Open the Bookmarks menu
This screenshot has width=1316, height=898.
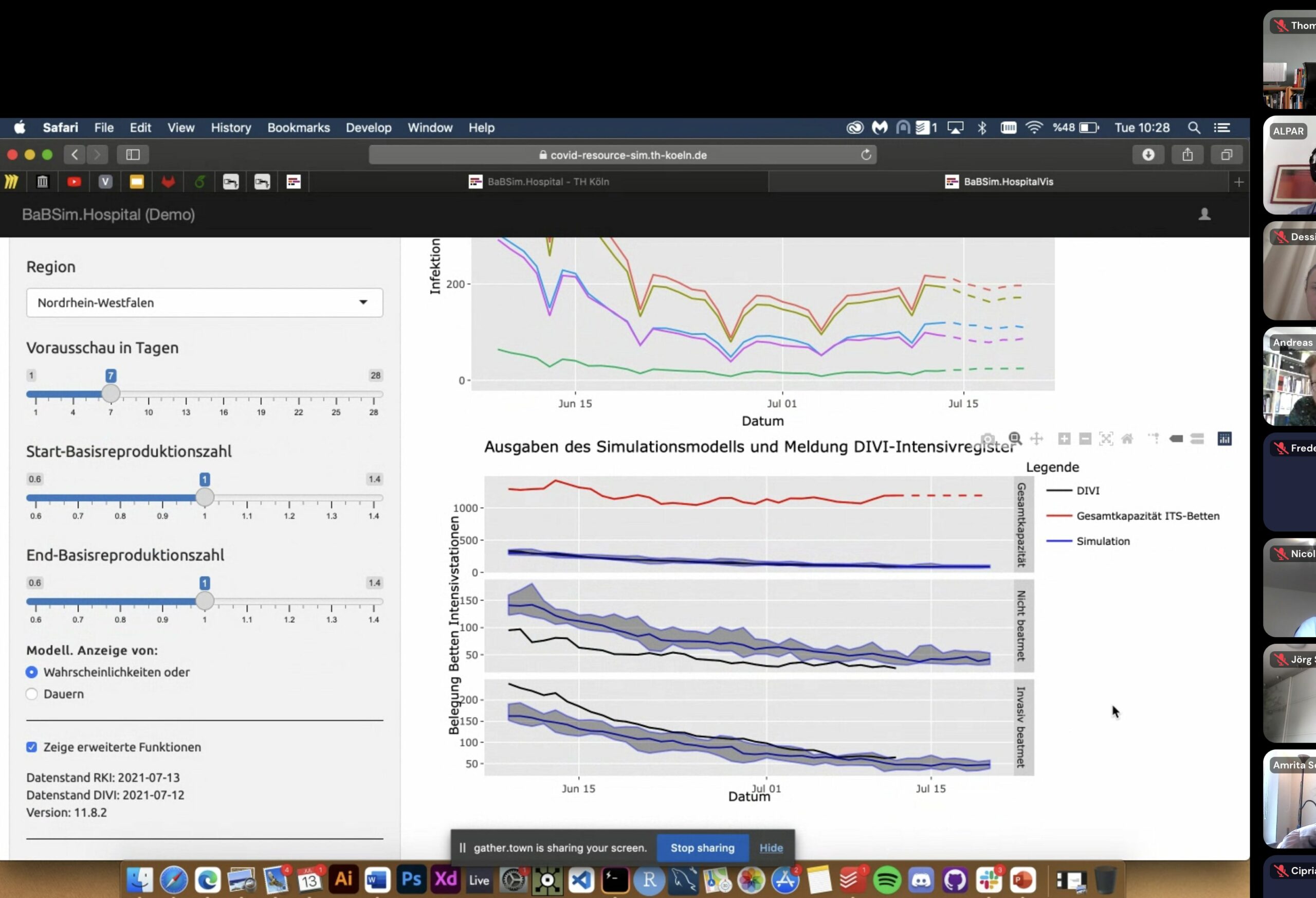click(x=299, y=128)
